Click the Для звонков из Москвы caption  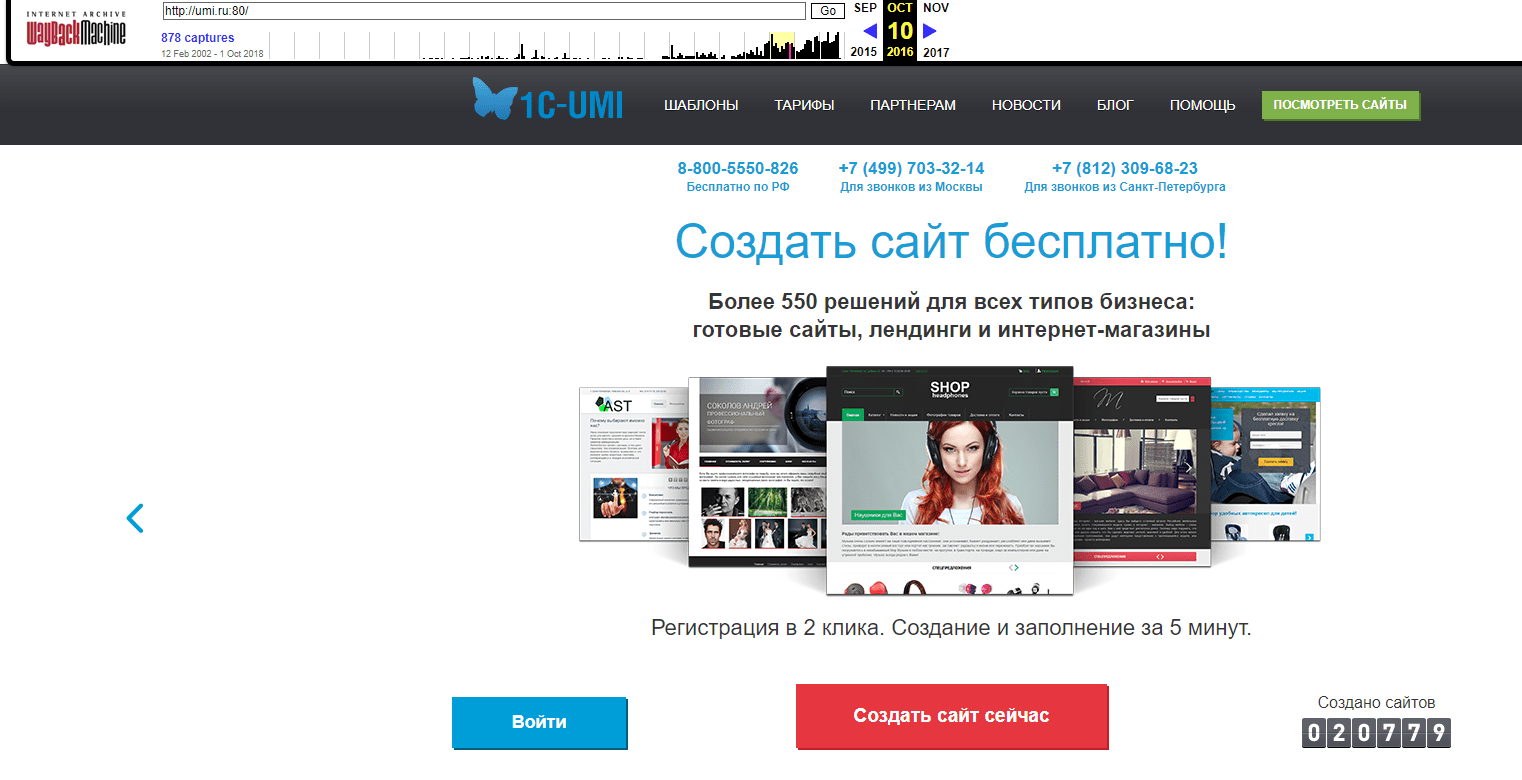click(911, 187)
